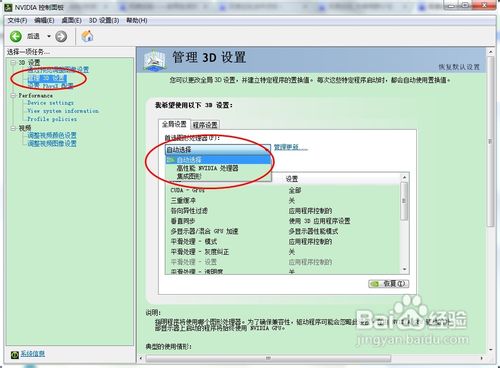Click the horizontal scrollbar thumb at bottom

click(268, 358)
